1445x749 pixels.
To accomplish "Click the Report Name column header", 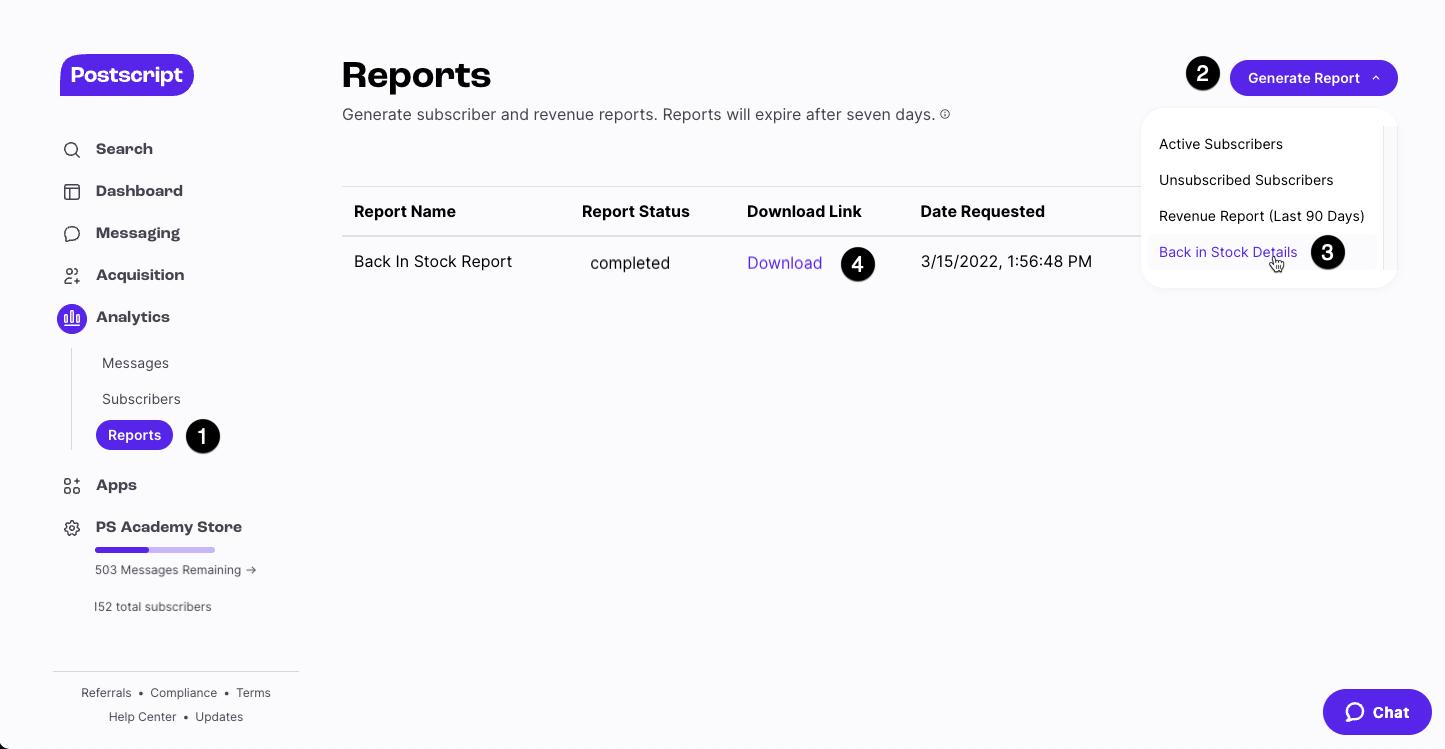I will (x=405, y=212).
